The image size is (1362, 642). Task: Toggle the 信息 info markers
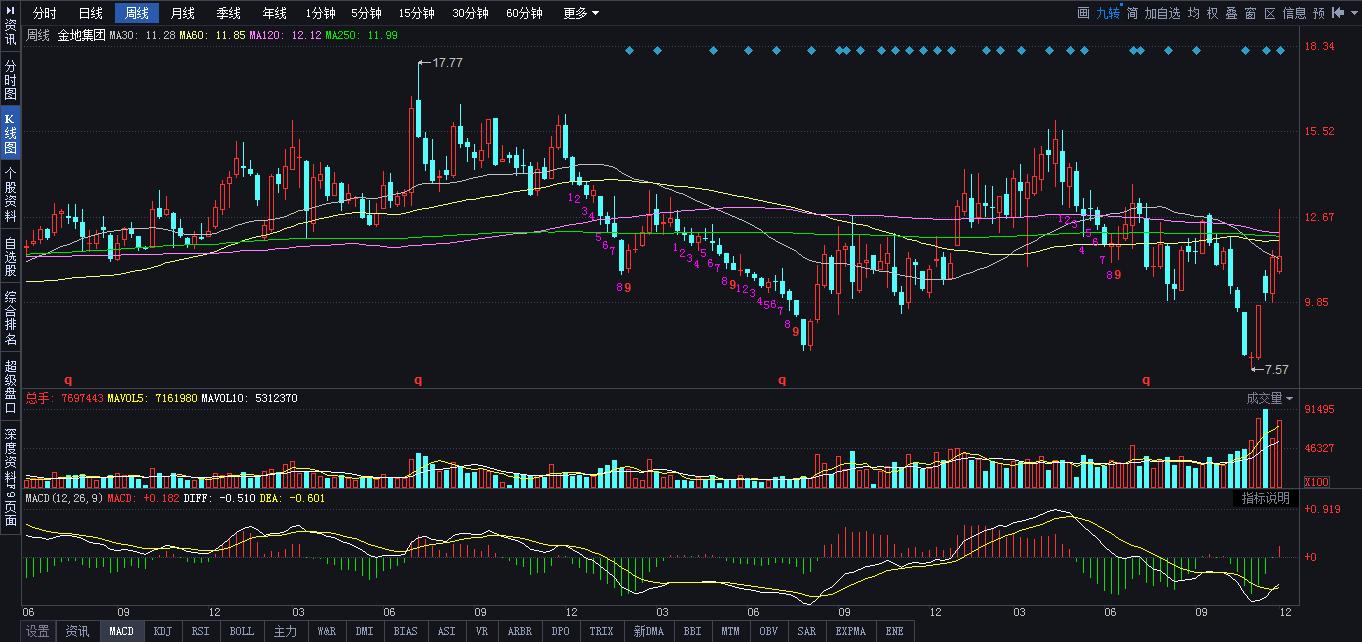[1294, 13]
